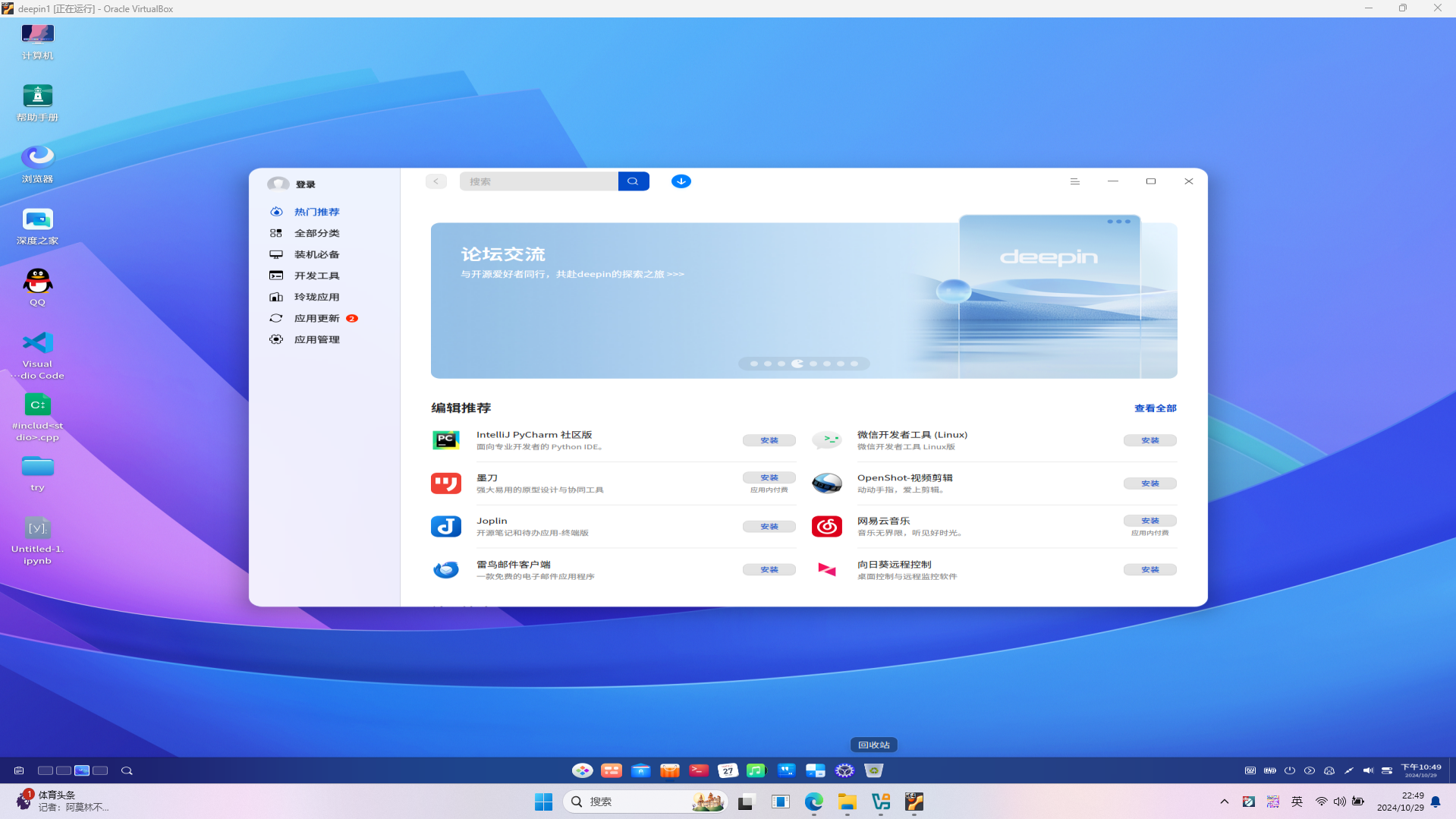The width and height of the screenshot is (1456, 819).
Task: Focus the app store 搜索 field
Action: (x=539, y=181)
